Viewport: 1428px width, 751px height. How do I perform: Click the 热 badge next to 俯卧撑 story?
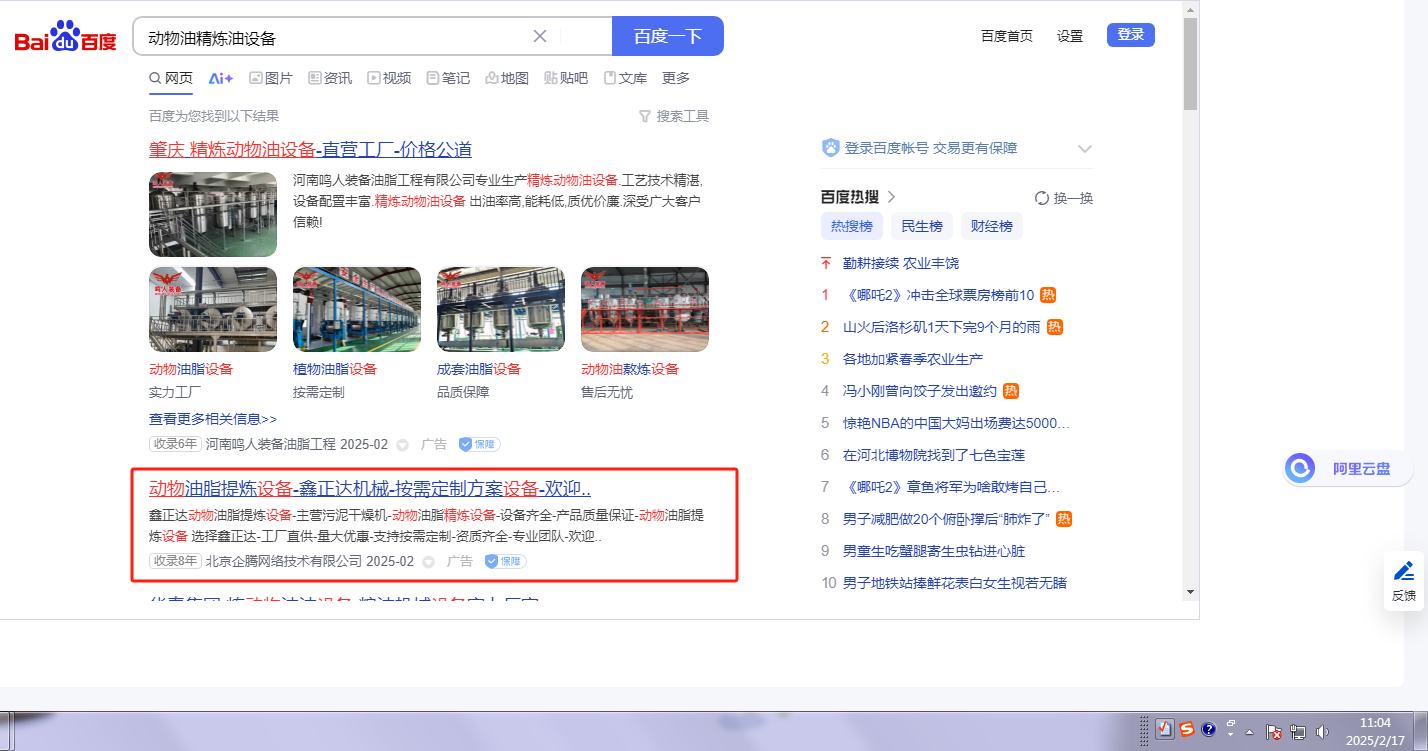(x=1065, y=519)
